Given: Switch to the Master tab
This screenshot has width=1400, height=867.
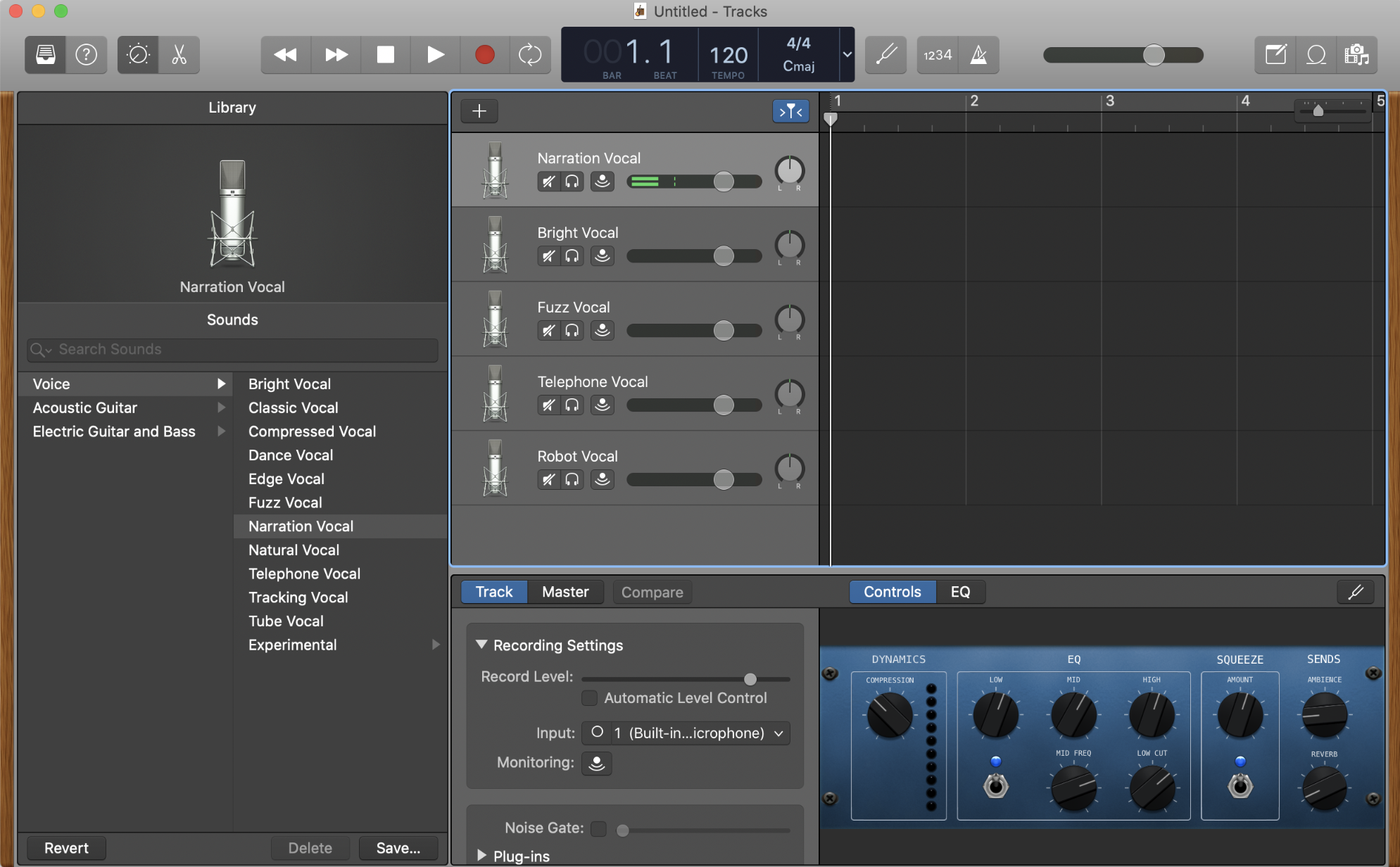Looking at the screenshot, I should click(x=565, y=592).
